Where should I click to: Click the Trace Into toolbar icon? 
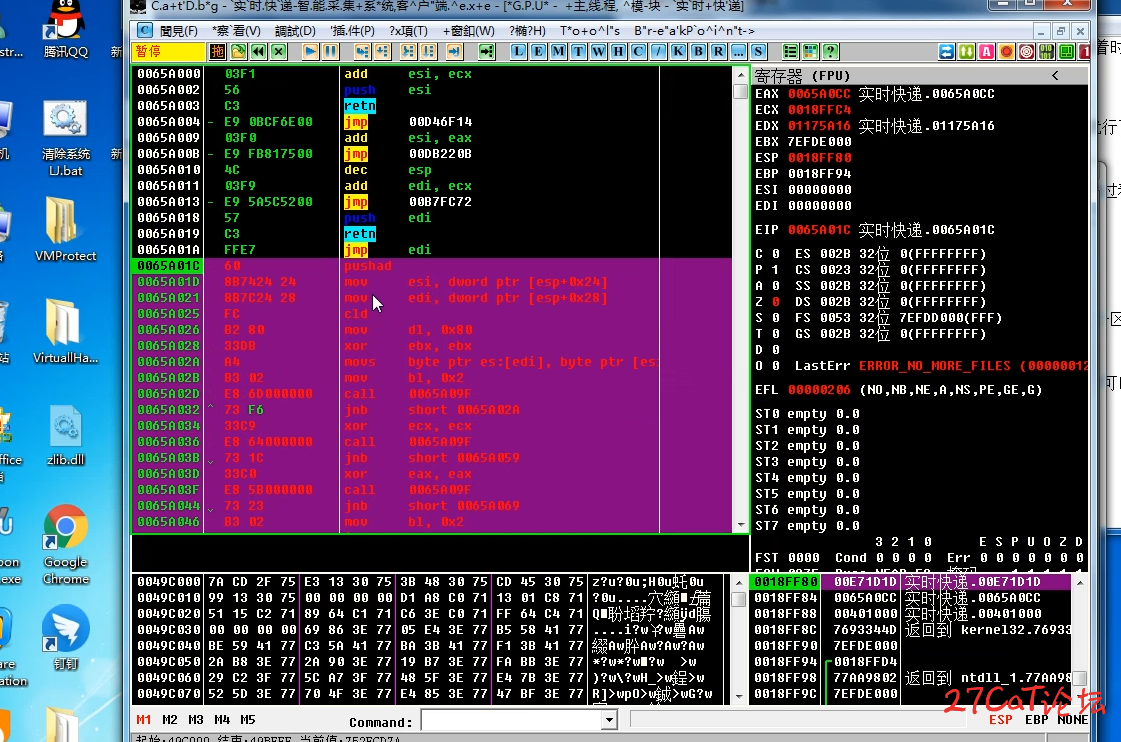(x=408, y=51)
